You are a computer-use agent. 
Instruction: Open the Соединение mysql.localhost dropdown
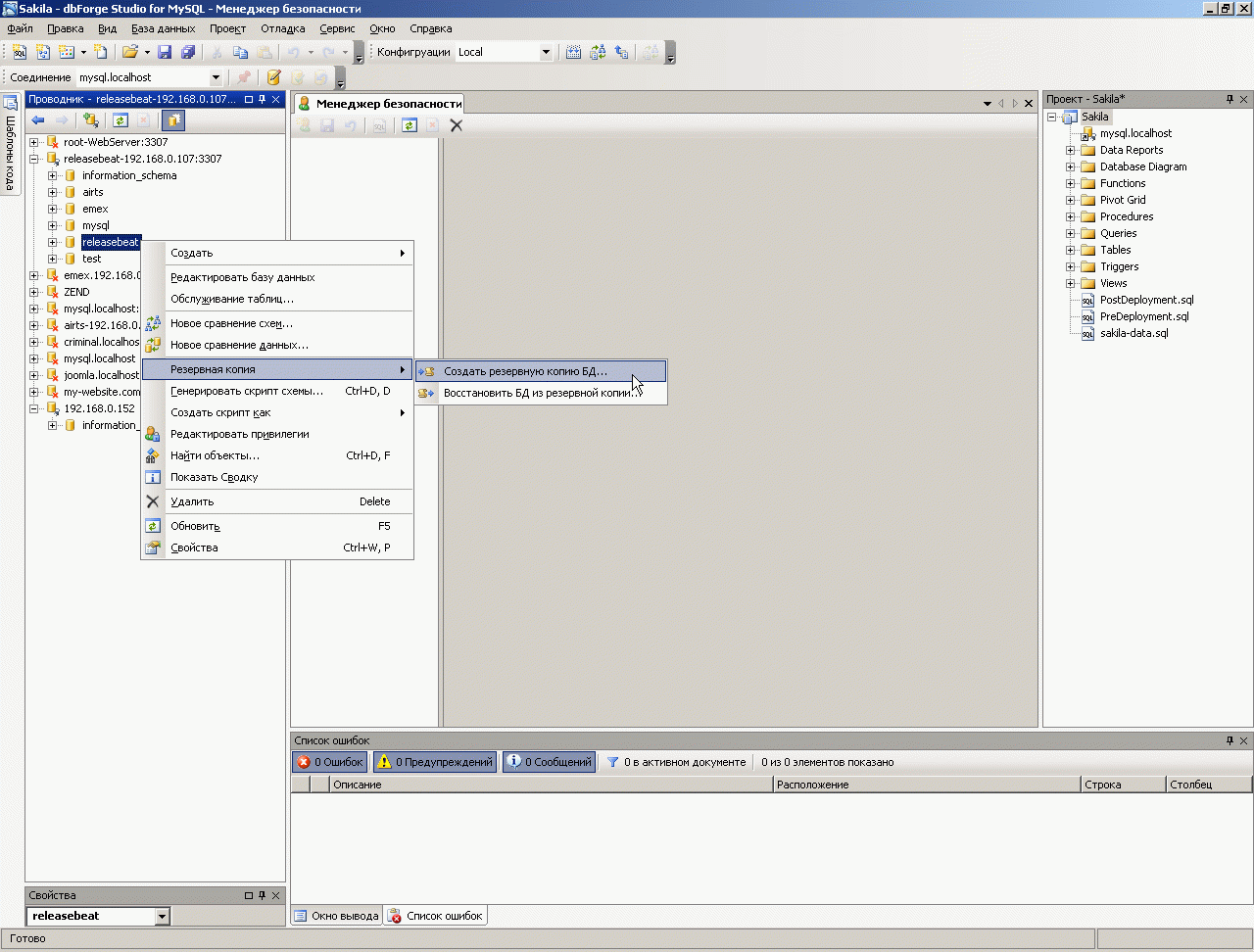click(x=217, y=77)
